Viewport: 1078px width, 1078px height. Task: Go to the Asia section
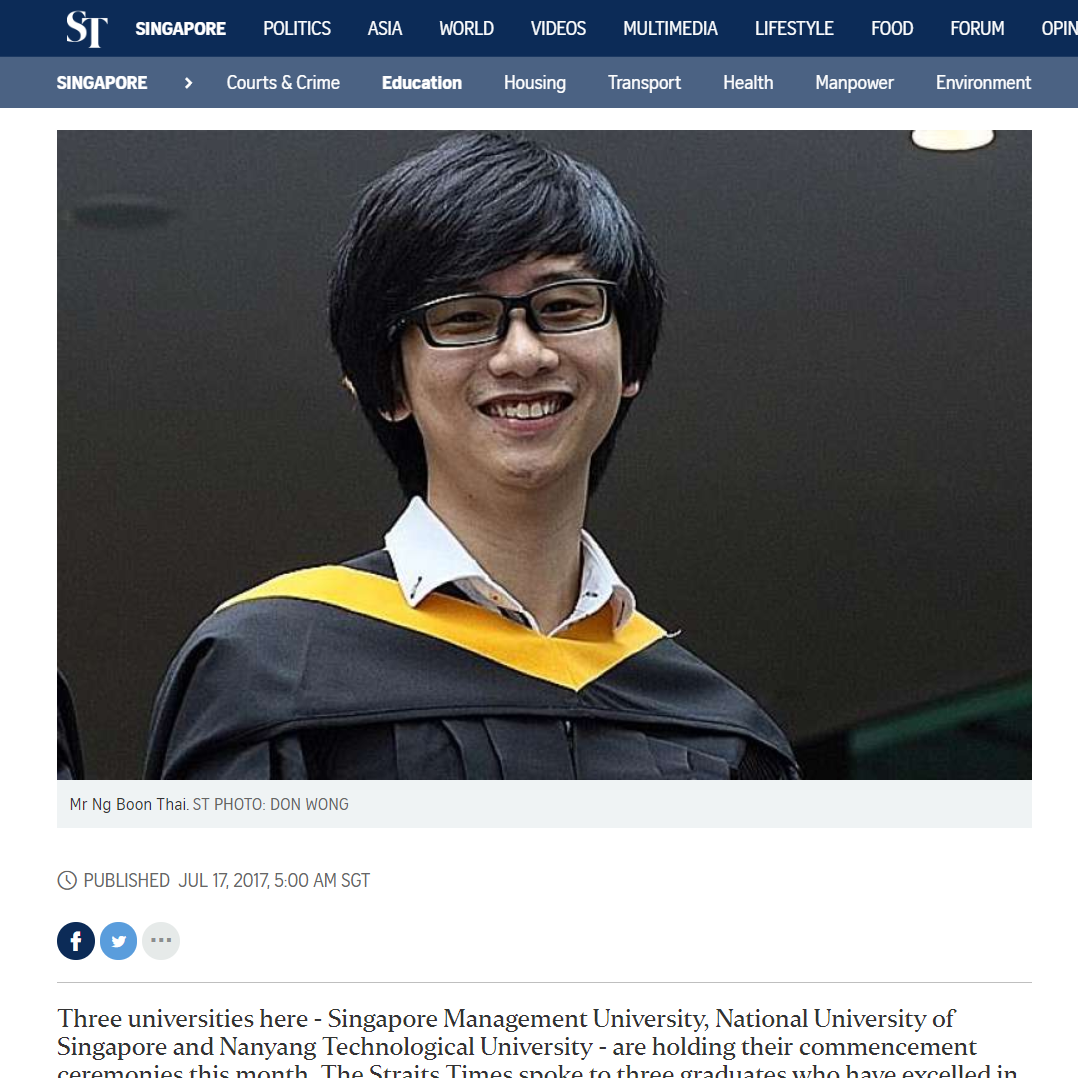click(x=384, y=28)
